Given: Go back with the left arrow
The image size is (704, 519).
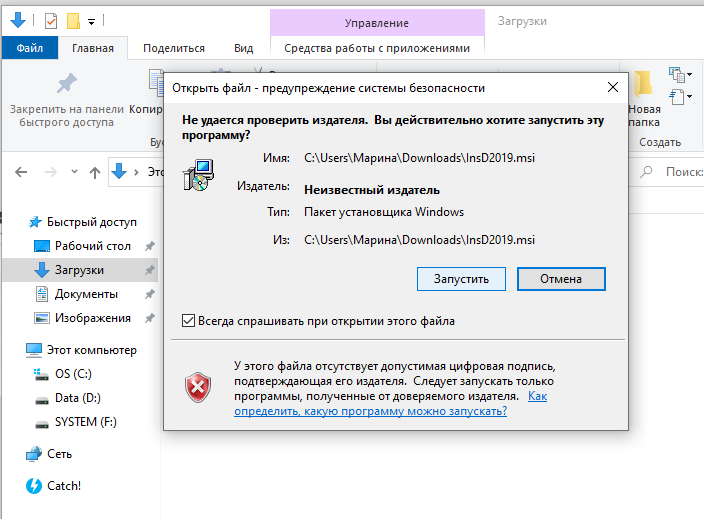Looking at the screenshot, I should pos(21,172).
